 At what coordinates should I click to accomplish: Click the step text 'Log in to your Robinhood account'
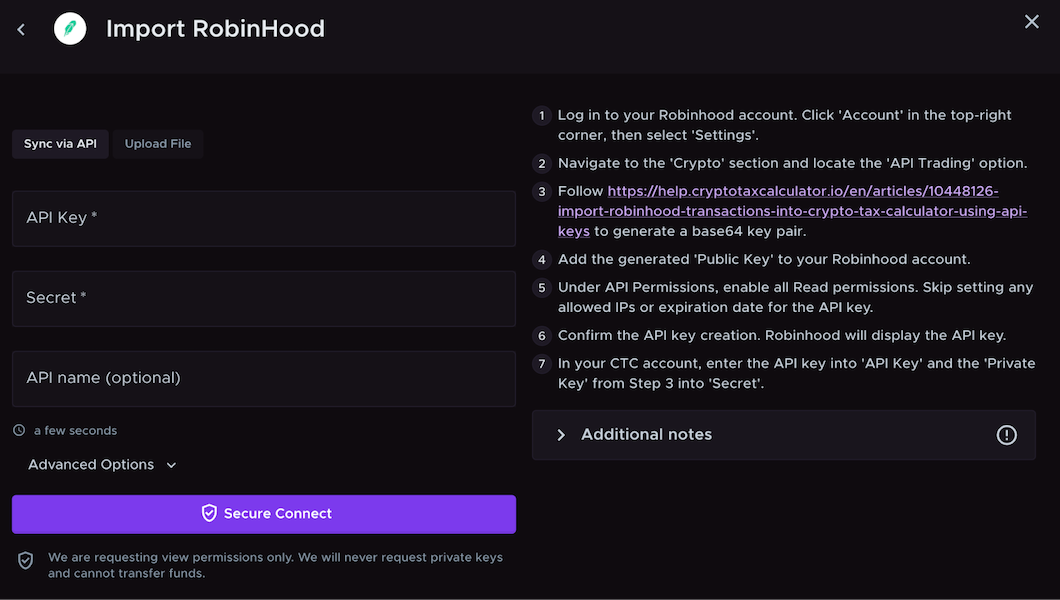784,125
